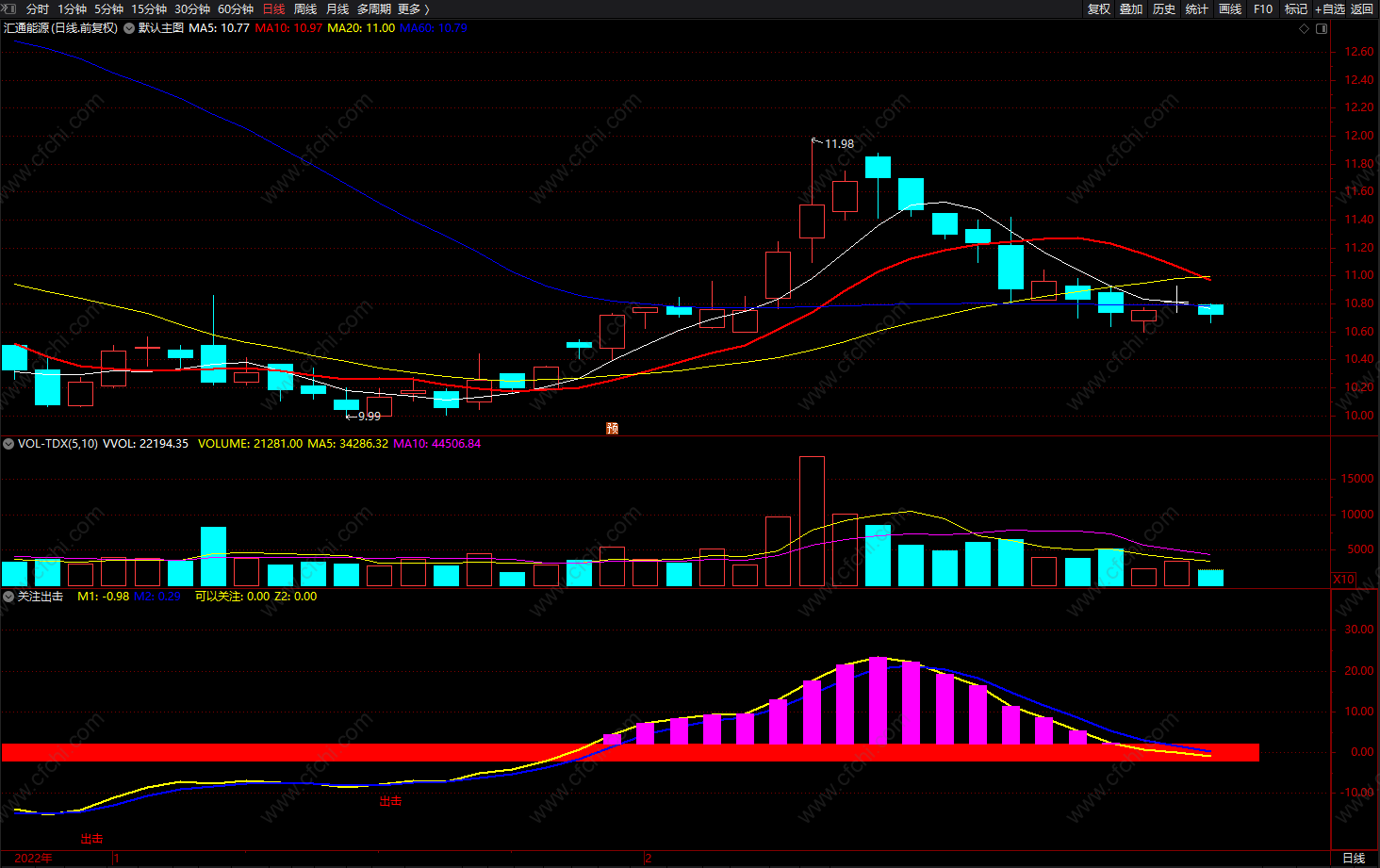Click the 可以关注: 0.00 label

click(232, 597)
